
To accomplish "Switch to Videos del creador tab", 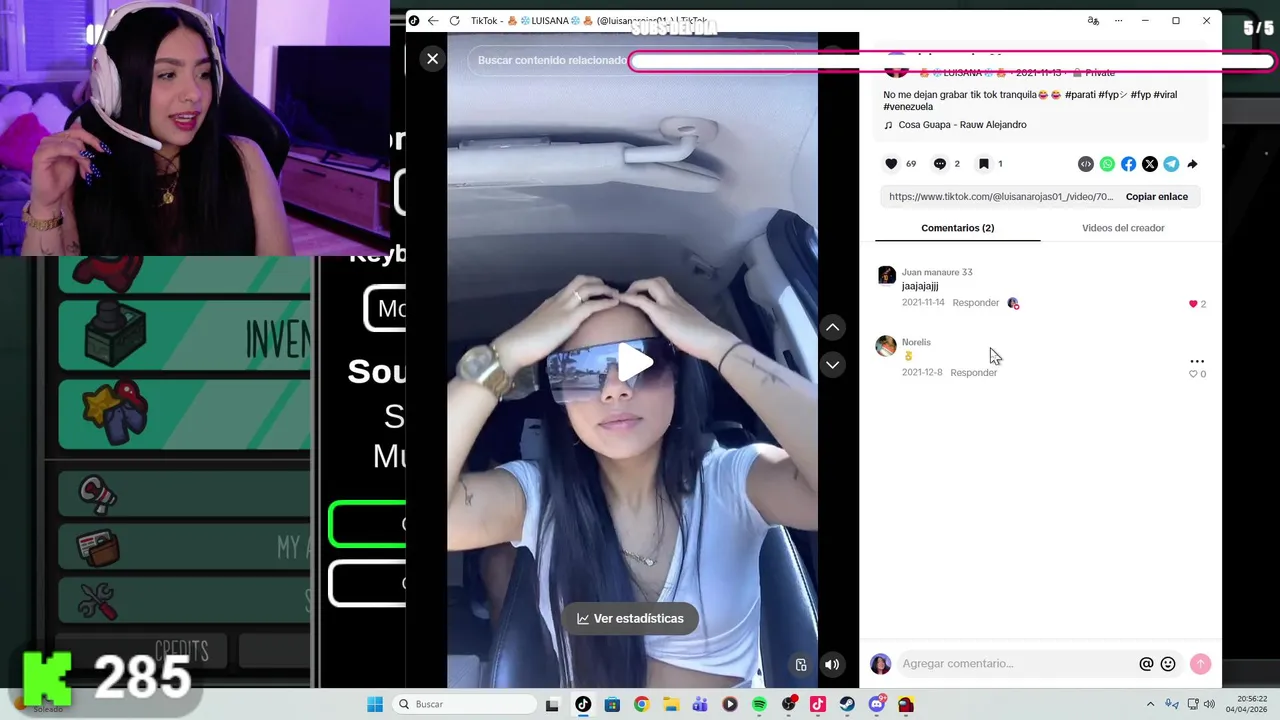I will click(x=1123, y=228).
